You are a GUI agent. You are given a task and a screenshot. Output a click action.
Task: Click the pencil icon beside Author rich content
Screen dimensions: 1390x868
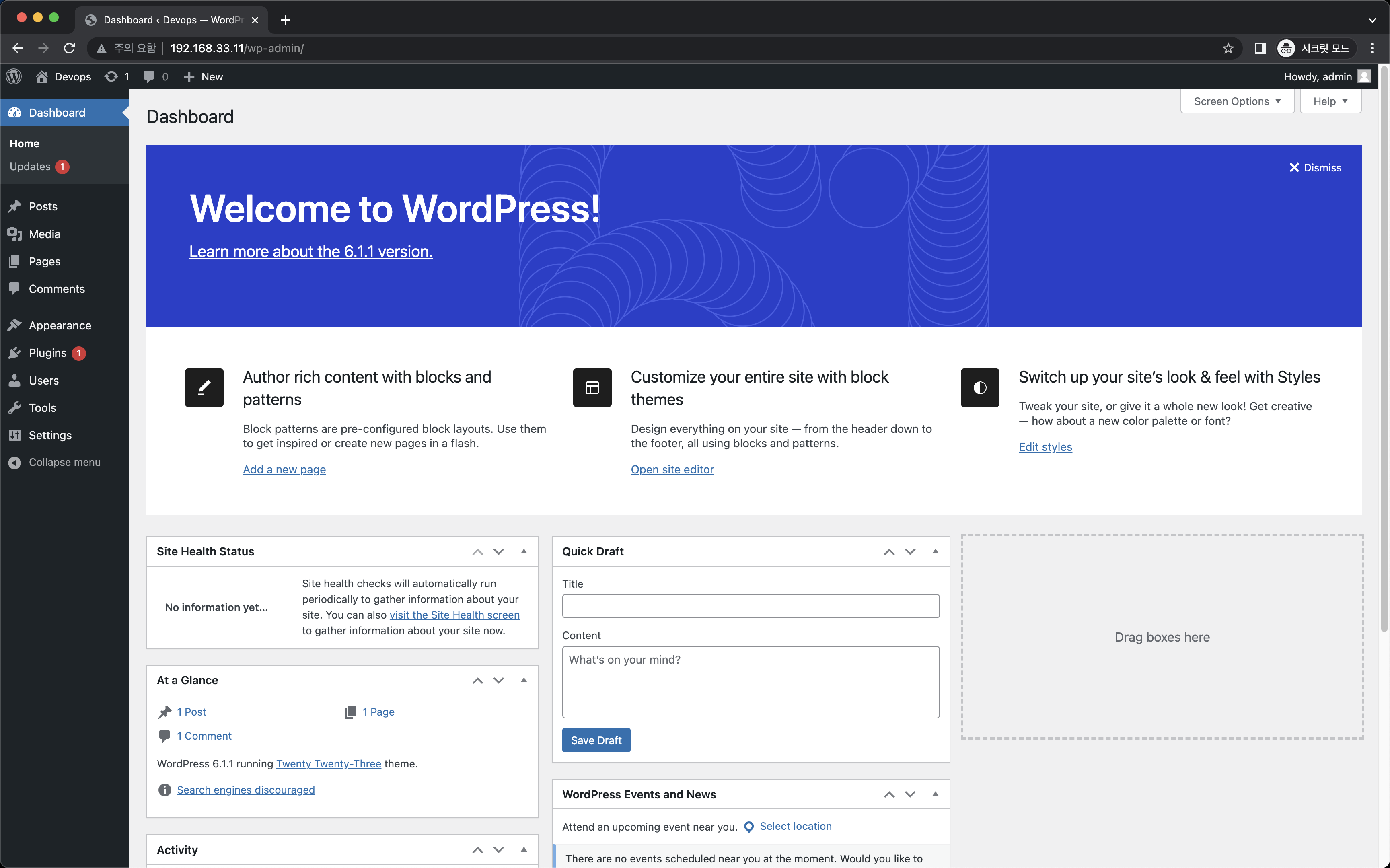tap(204, 387)
